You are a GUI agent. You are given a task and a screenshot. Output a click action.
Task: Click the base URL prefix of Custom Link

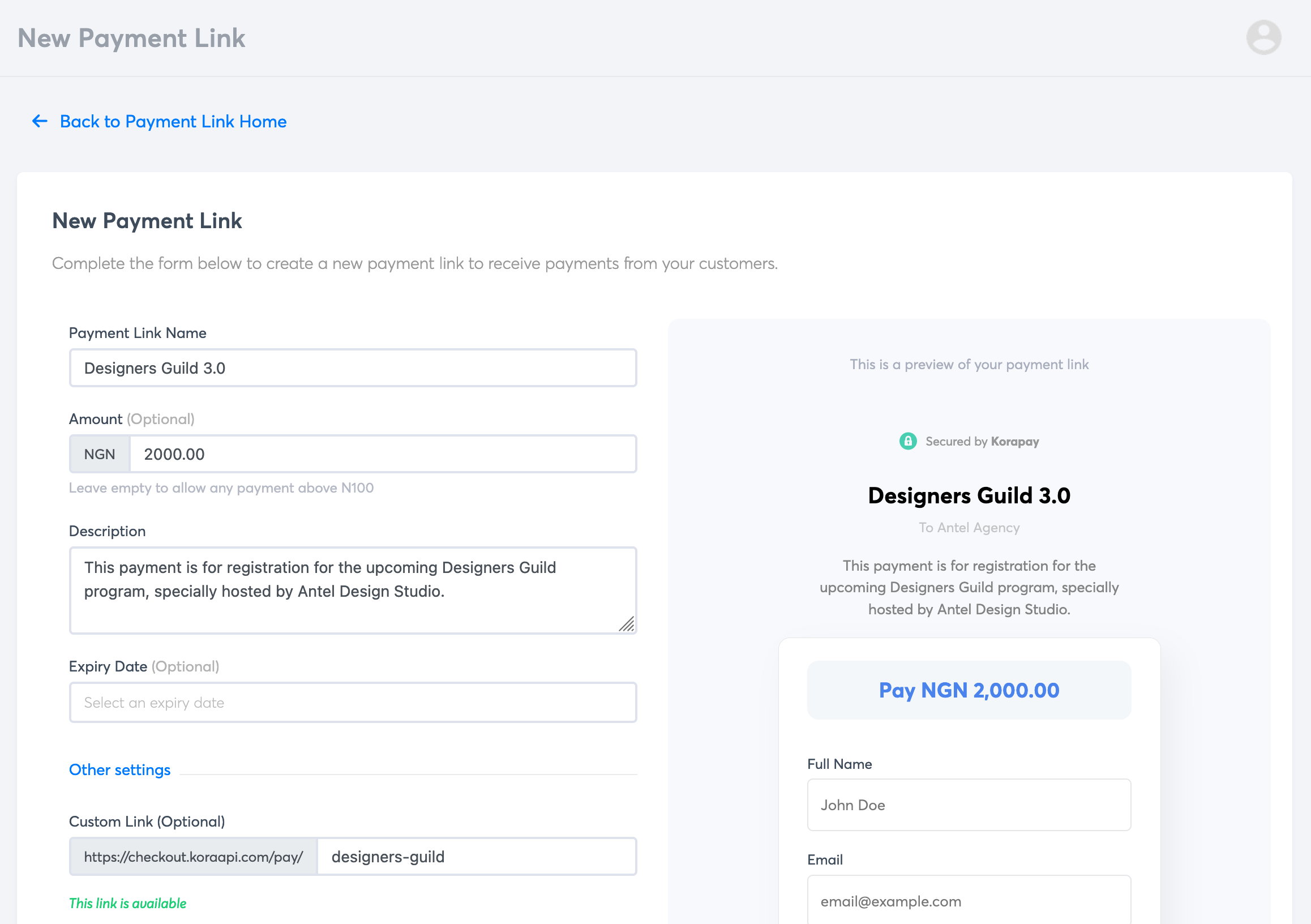click(192, 856)
